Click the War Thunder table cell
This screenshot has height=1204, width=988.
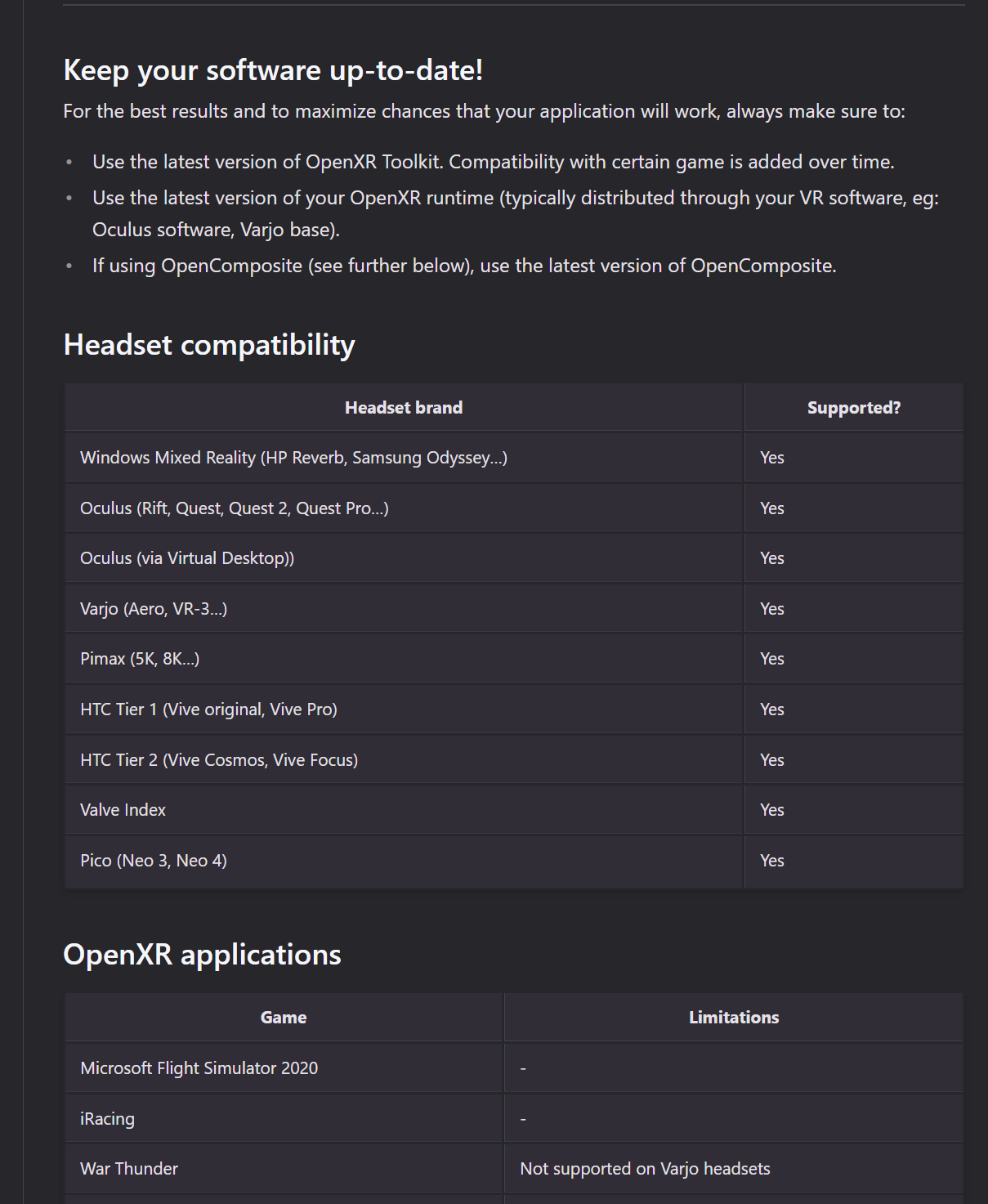coord(129,1169)
